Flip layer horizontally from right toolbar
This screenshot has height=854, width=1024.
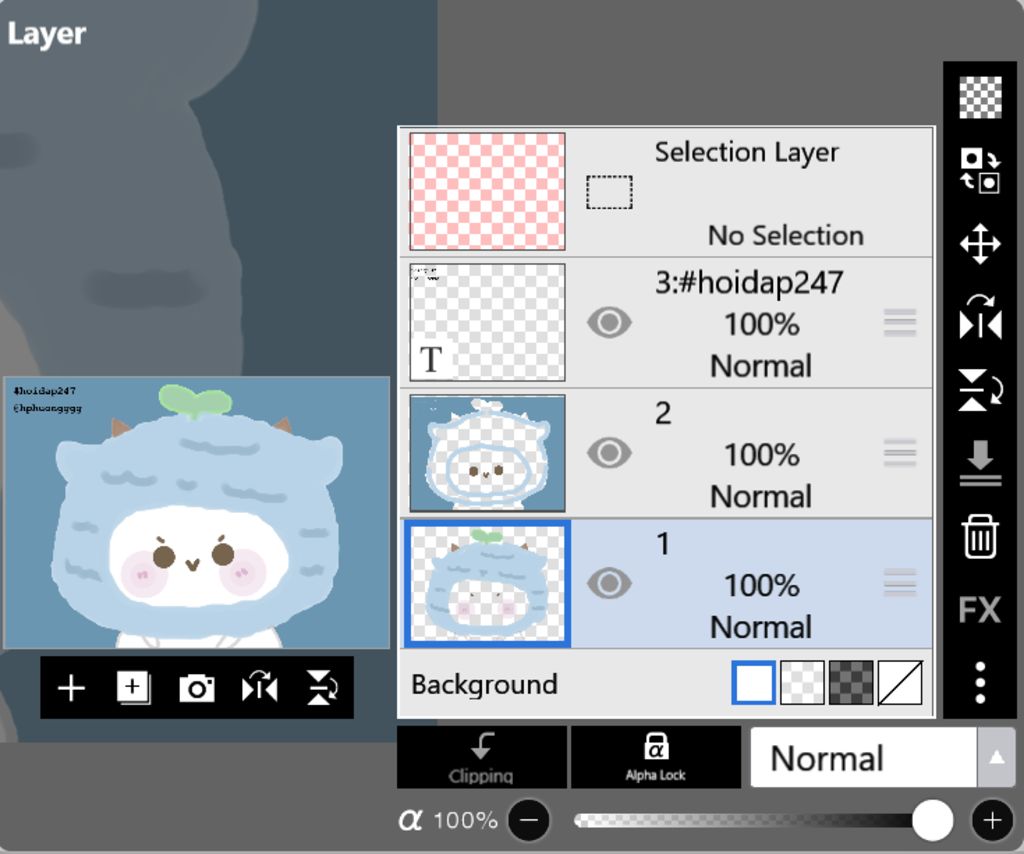pyautogui.click(x=980, y=317)
